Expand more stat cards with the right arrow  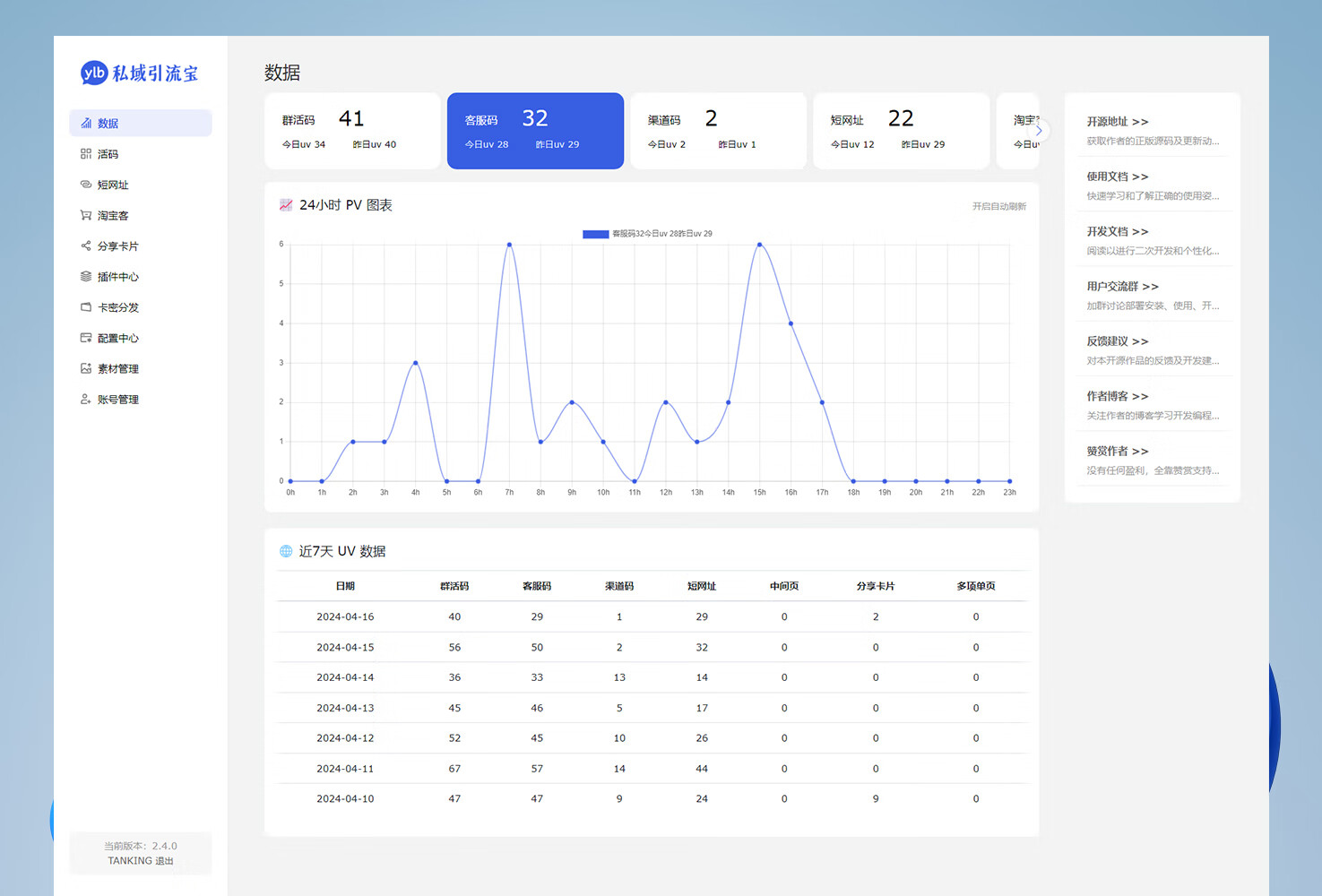pyautogui.click(x=1038, y=130)
